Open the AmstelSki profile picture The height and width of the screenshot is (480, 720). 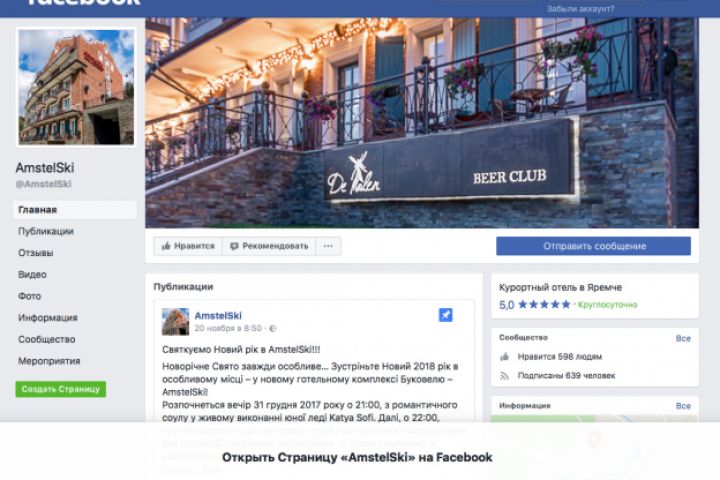(x=76, y=87)
